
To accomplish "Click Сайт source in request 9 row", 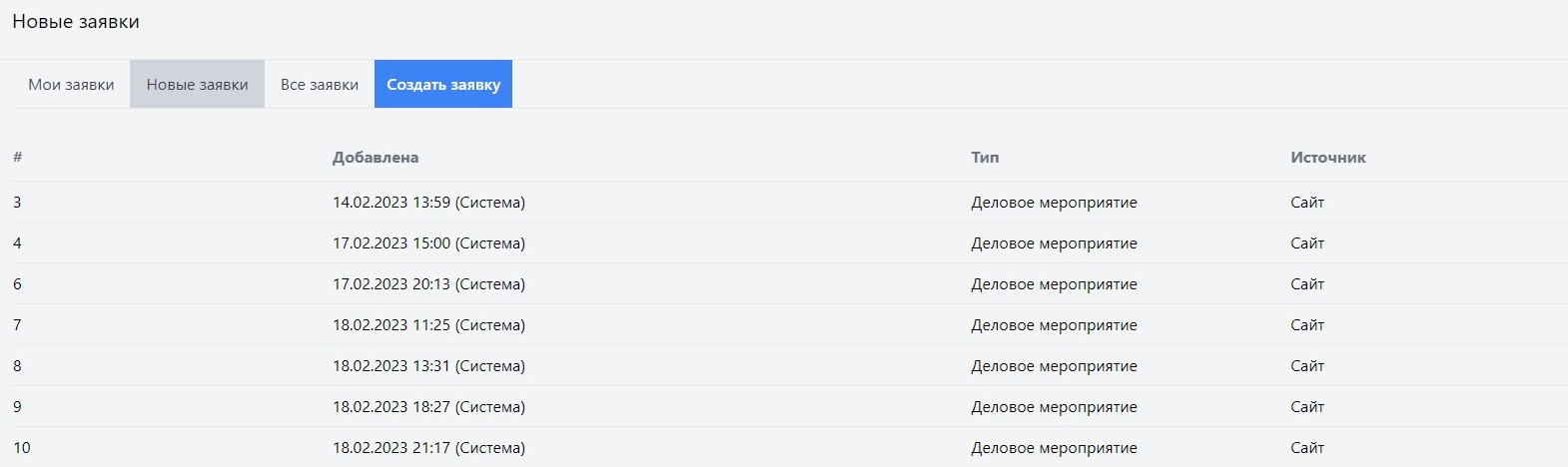I will 1307,407.
